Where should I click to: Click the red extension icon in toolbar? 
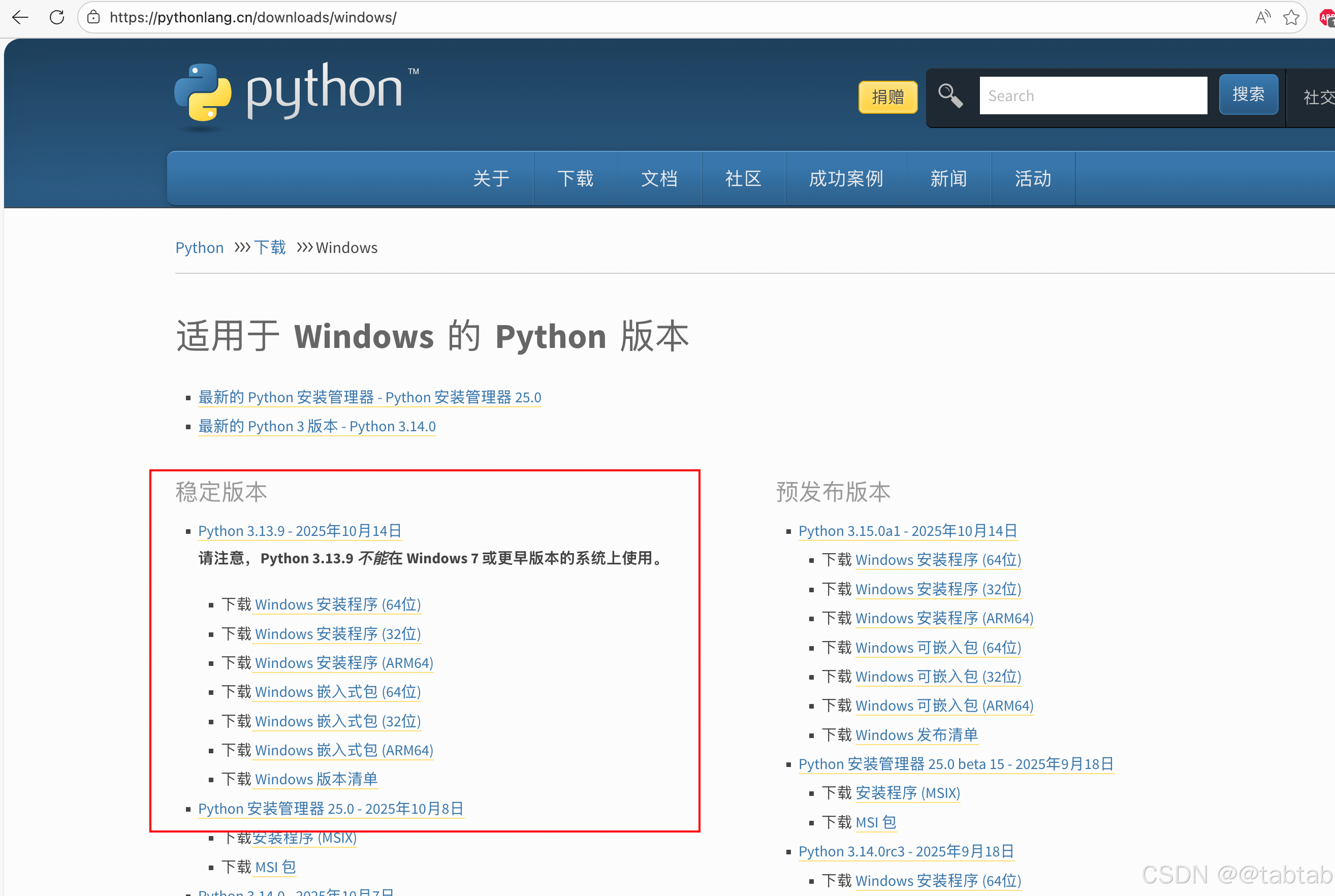[x=1327, y=18]
